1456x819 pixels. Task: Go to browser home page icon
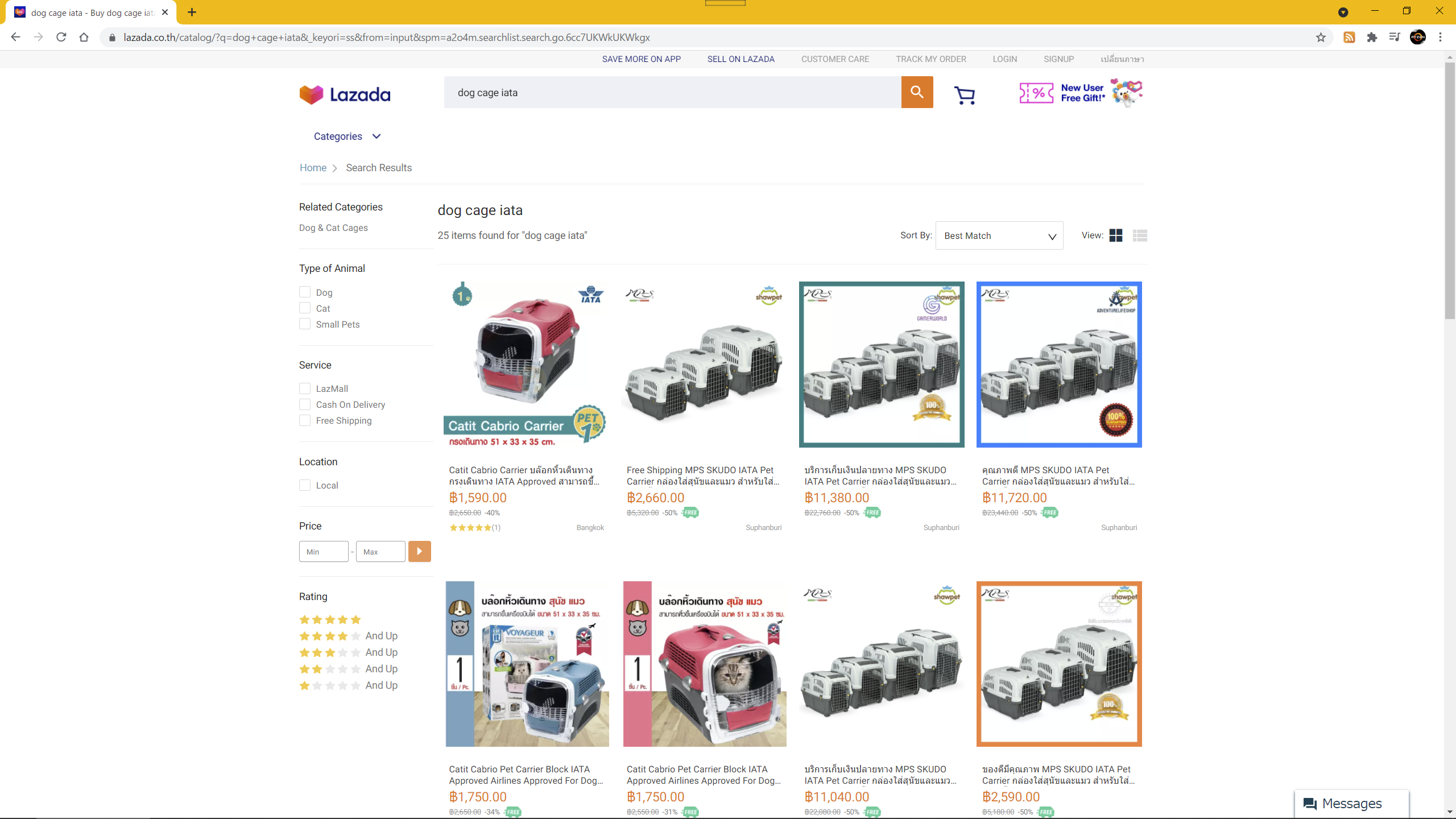pos(84,37)
